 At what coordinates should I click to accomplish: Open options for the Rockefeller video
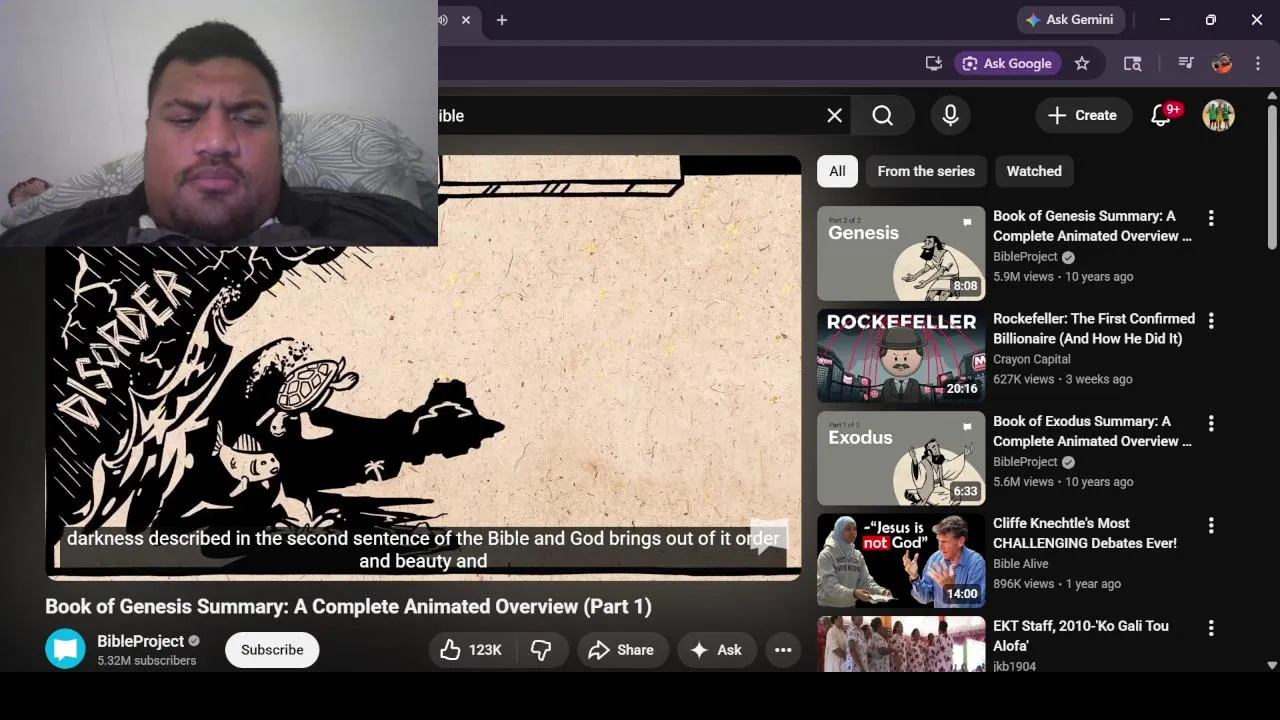coord(1211,321)
